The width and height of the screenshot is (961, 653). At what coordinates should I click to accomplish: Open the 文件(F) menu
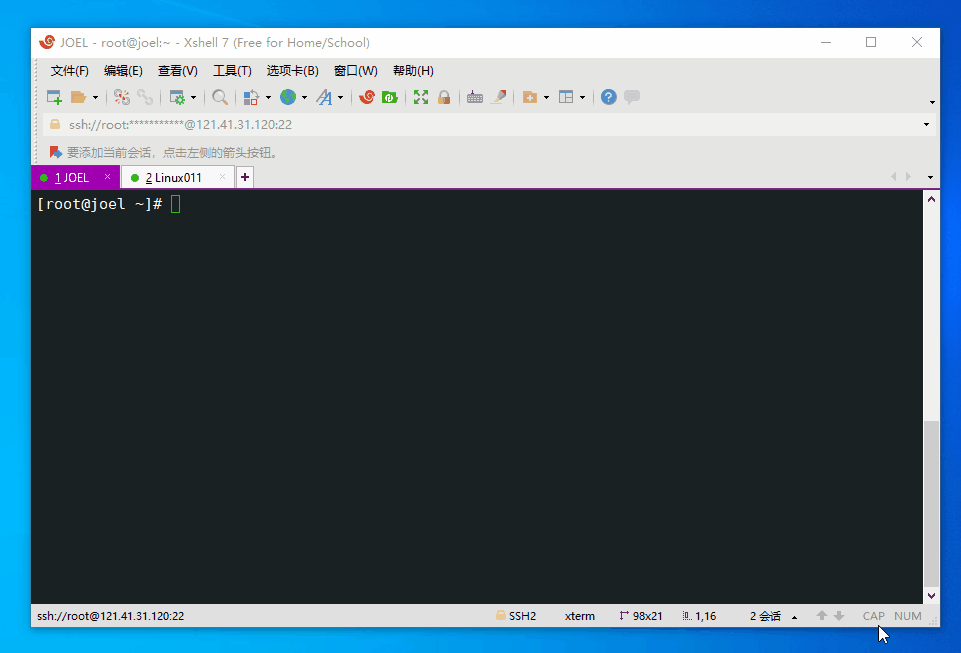coord(69,71)
